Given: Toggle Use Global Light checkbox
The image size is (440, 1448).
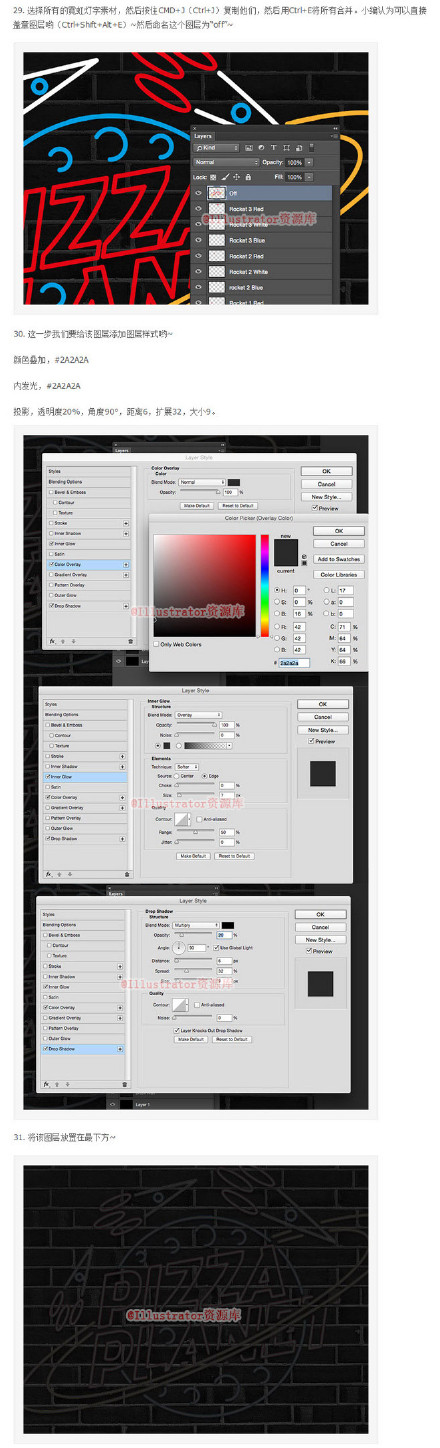Looking at the screenshot, I should (216, 947).
